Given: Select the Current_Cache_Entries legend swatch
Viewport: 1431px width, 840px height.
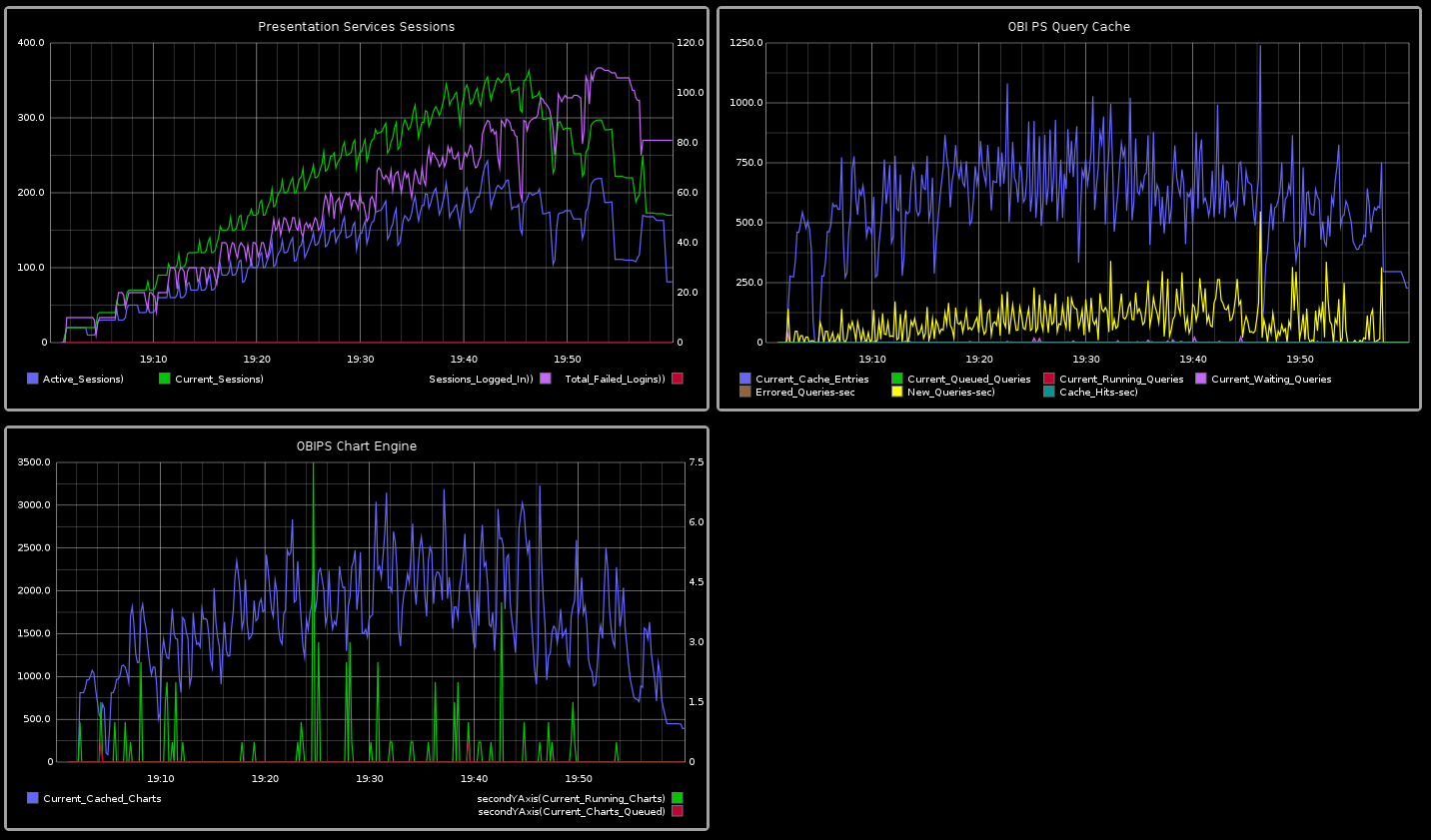Looking at the screenshot, I should click(x=745, y=379).
